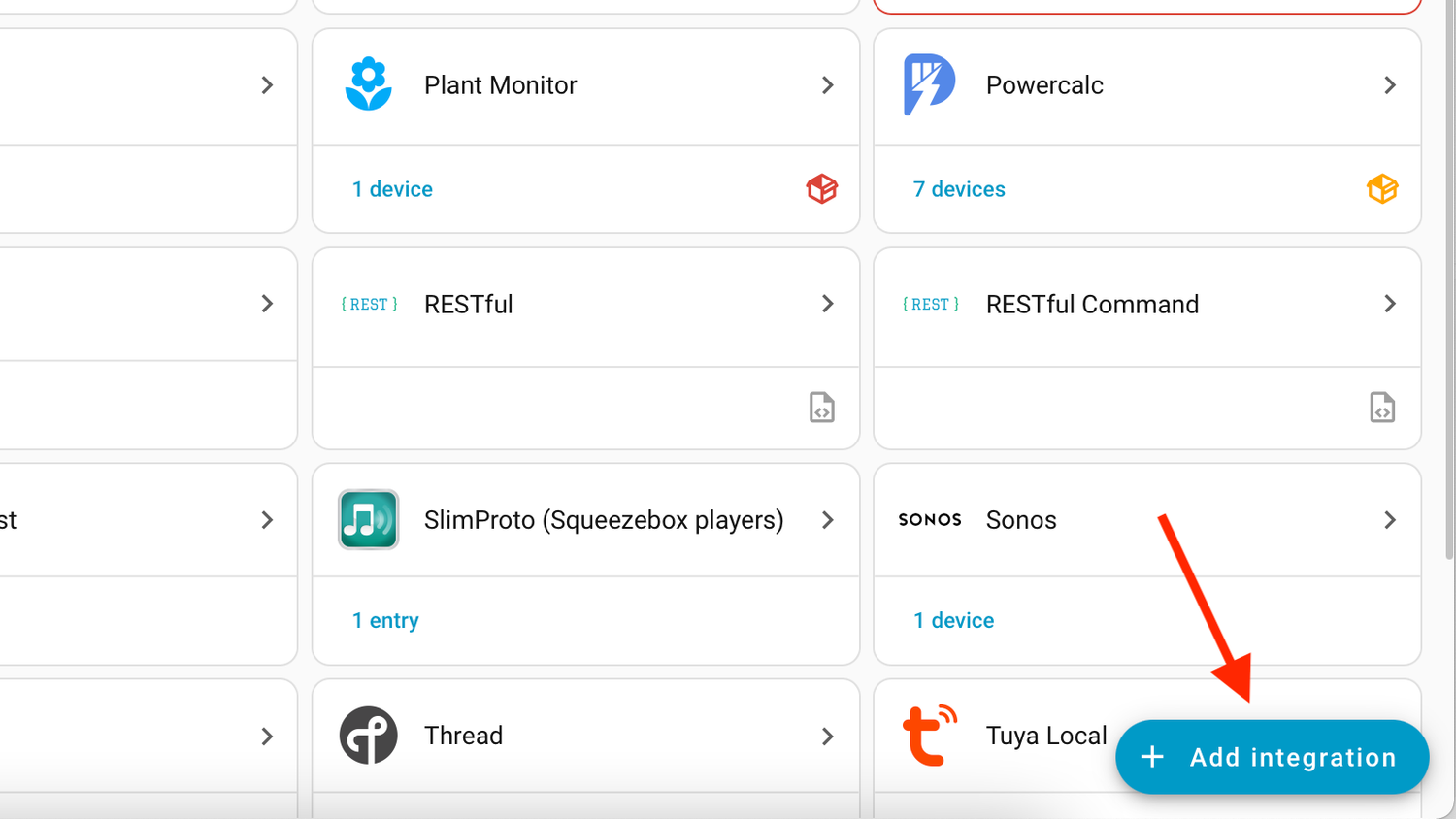This screenshot has width=1456, height=819.
Task: Open SlimProto 1 entry link
Action: coord(385,620)
